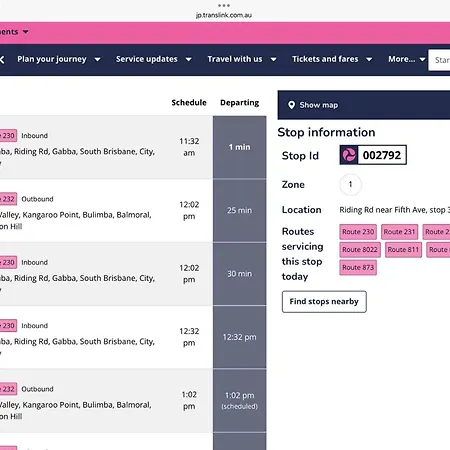Click the Schedule column header

(x=189, y=103)
